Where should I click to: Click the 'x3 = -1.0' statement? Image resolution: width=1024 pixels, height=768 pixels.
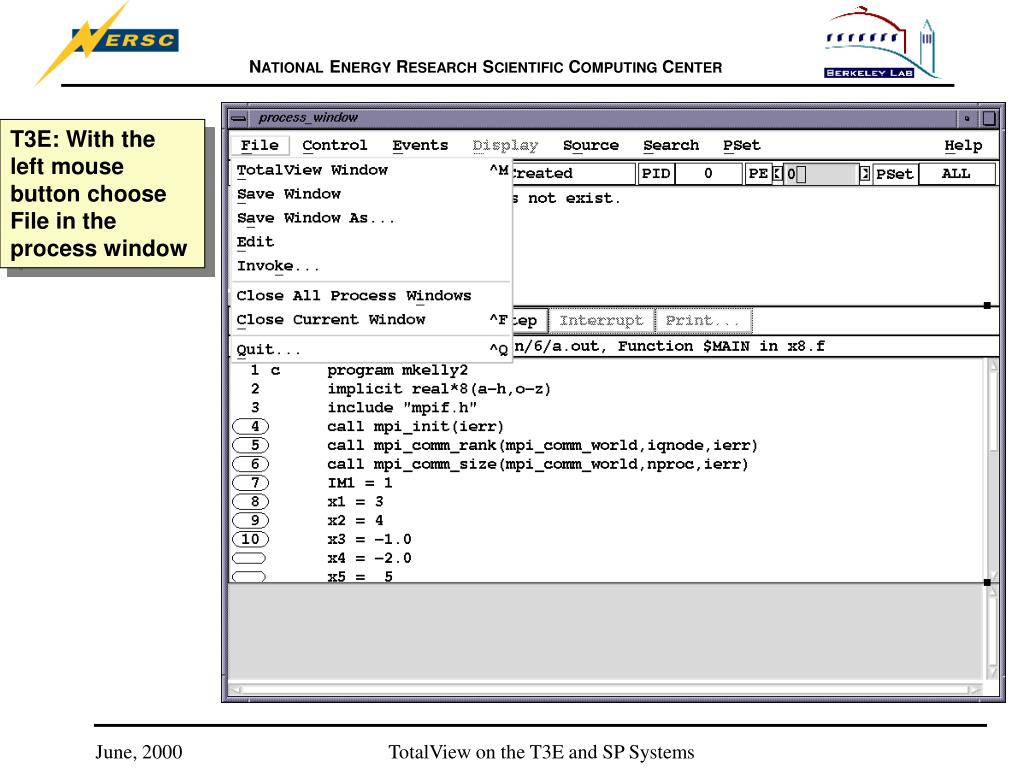(x=369, y=539)
